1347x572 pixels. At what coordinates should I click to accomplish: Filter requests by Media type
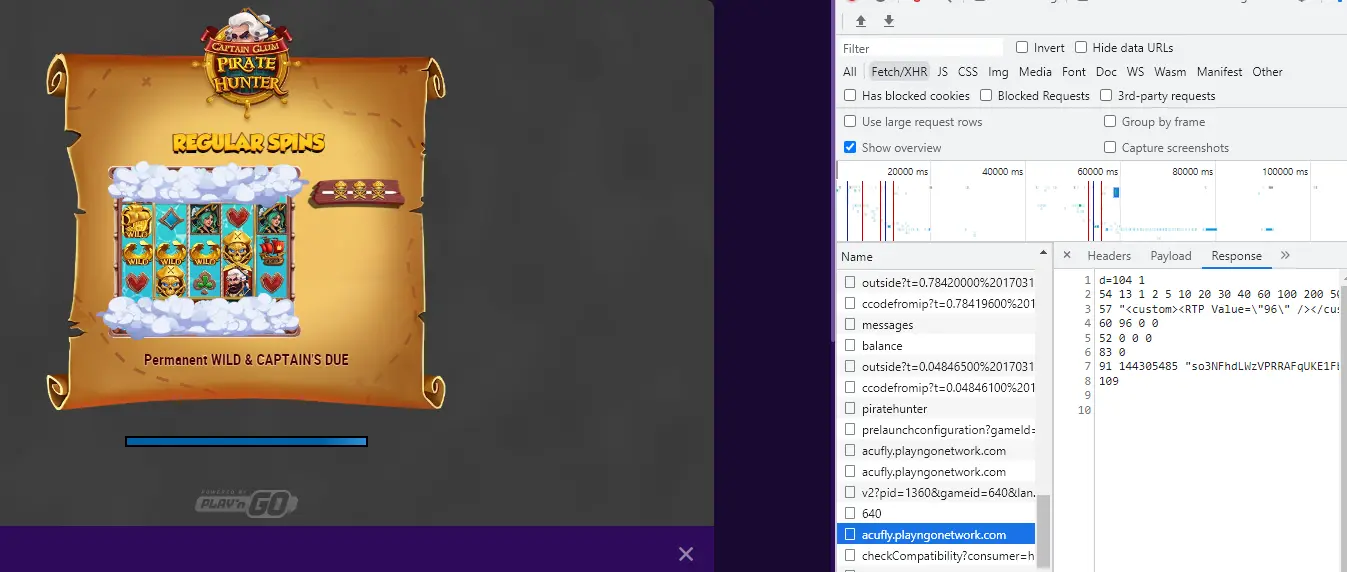click(1035, 71)
